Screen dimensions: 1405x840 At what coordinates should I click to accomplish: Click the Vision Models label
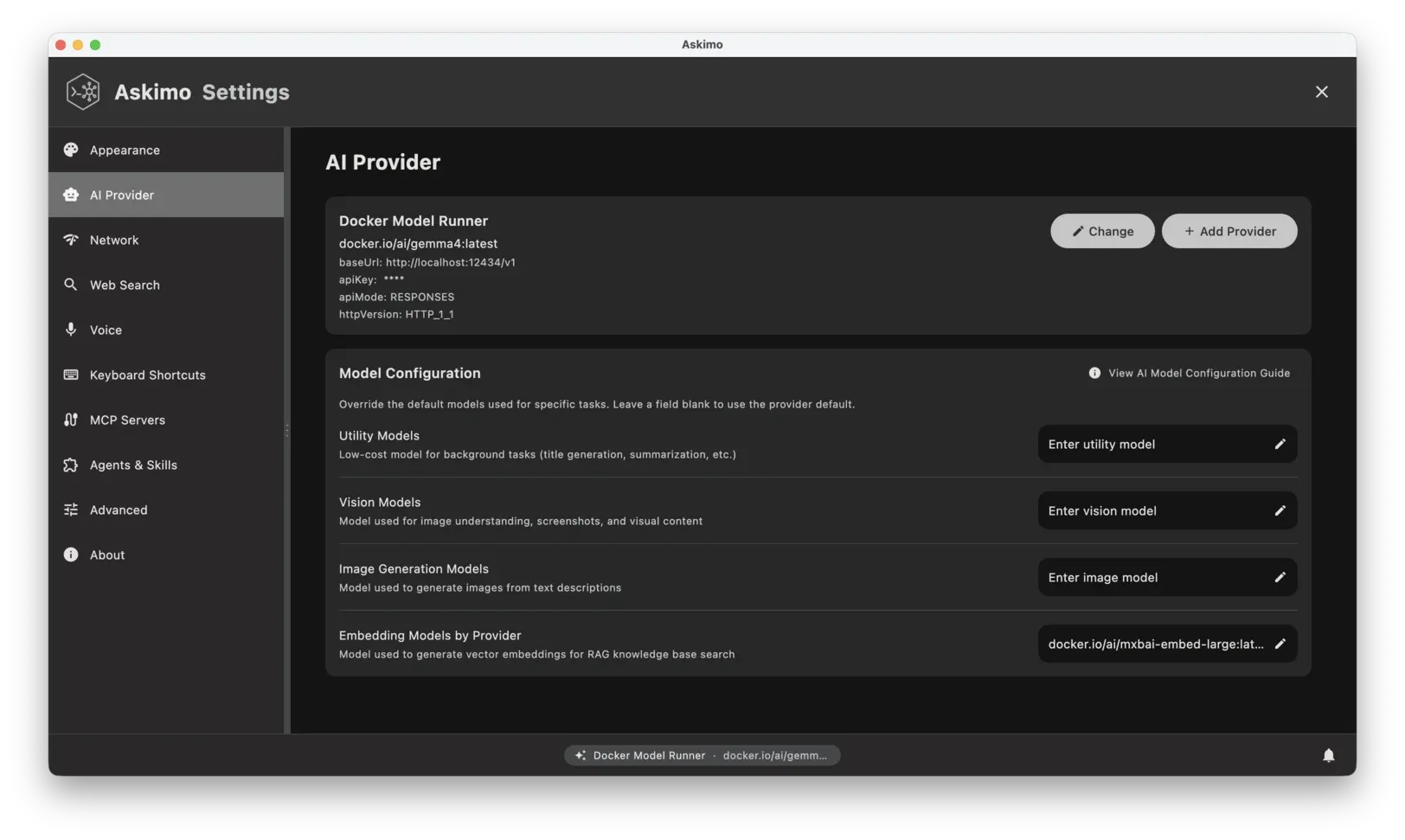(380, 502)
